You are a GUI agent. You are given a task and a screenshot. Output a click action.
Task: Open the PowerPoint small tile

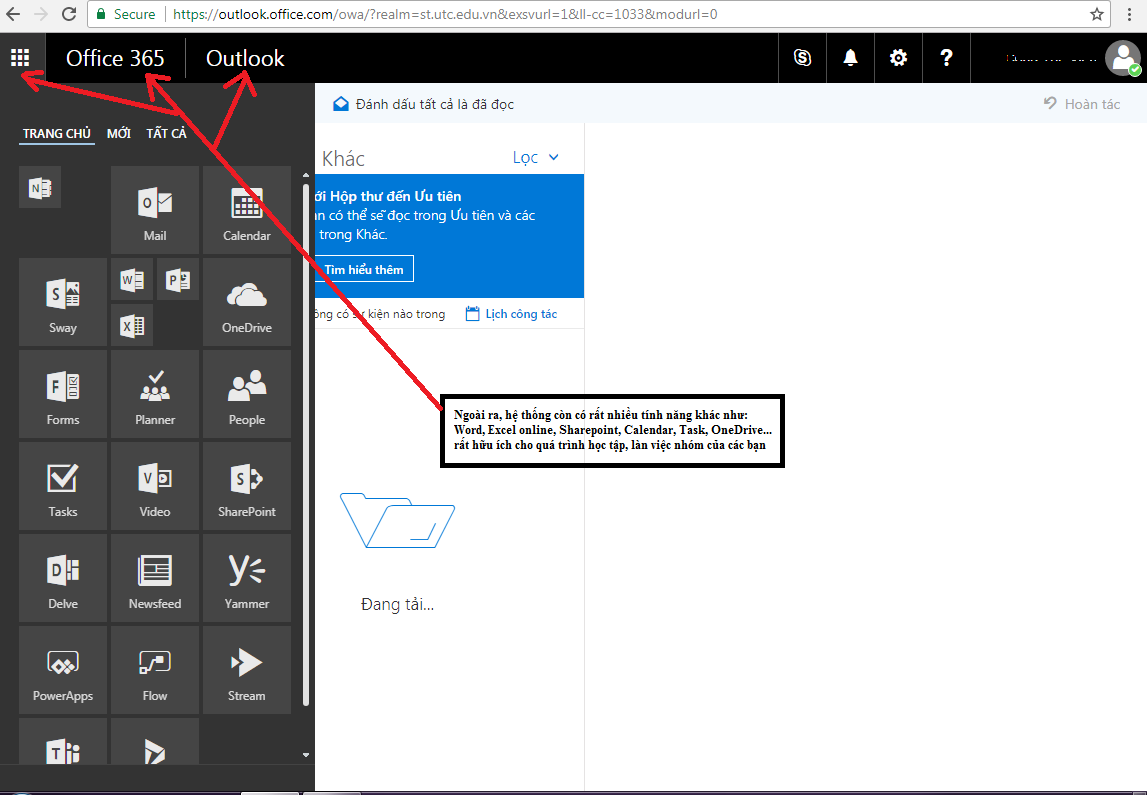pos(178,279)
